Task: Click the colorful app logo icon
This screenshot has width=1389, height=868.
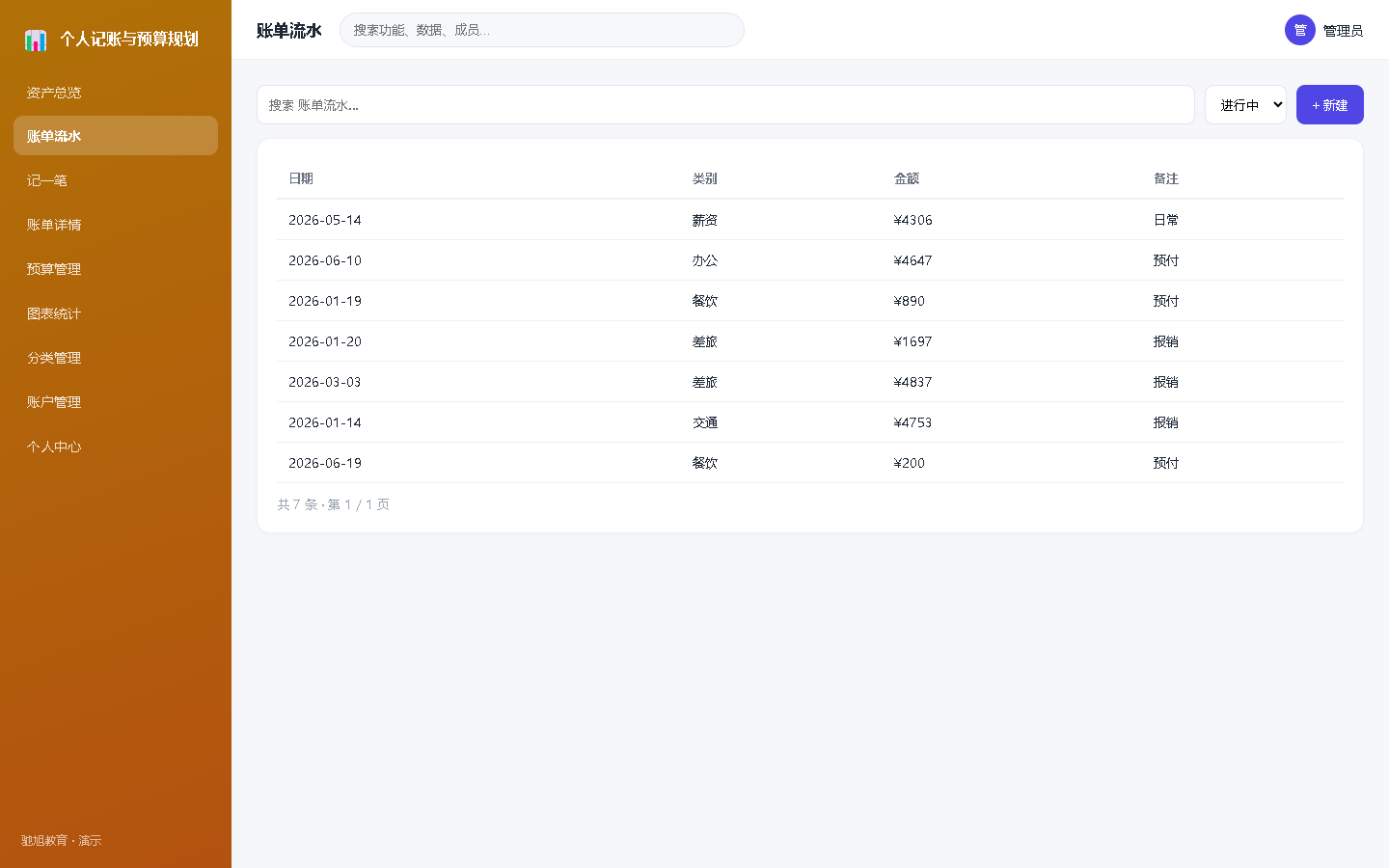Action: (36, 40)
